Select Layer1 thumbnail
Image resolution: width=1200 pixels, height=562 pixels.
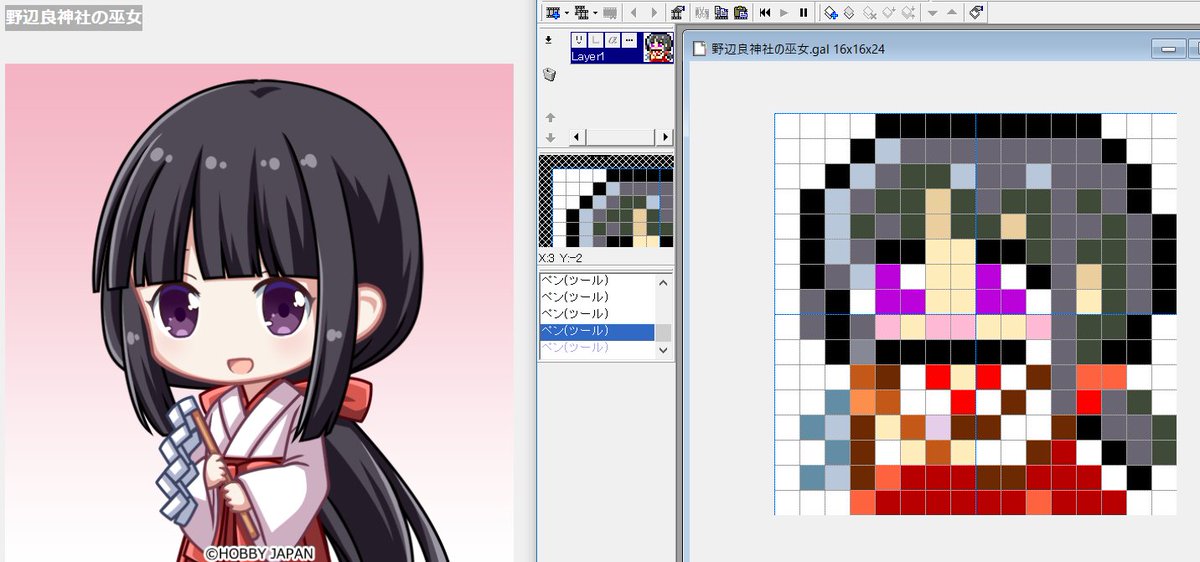click(x=658, y=47)
